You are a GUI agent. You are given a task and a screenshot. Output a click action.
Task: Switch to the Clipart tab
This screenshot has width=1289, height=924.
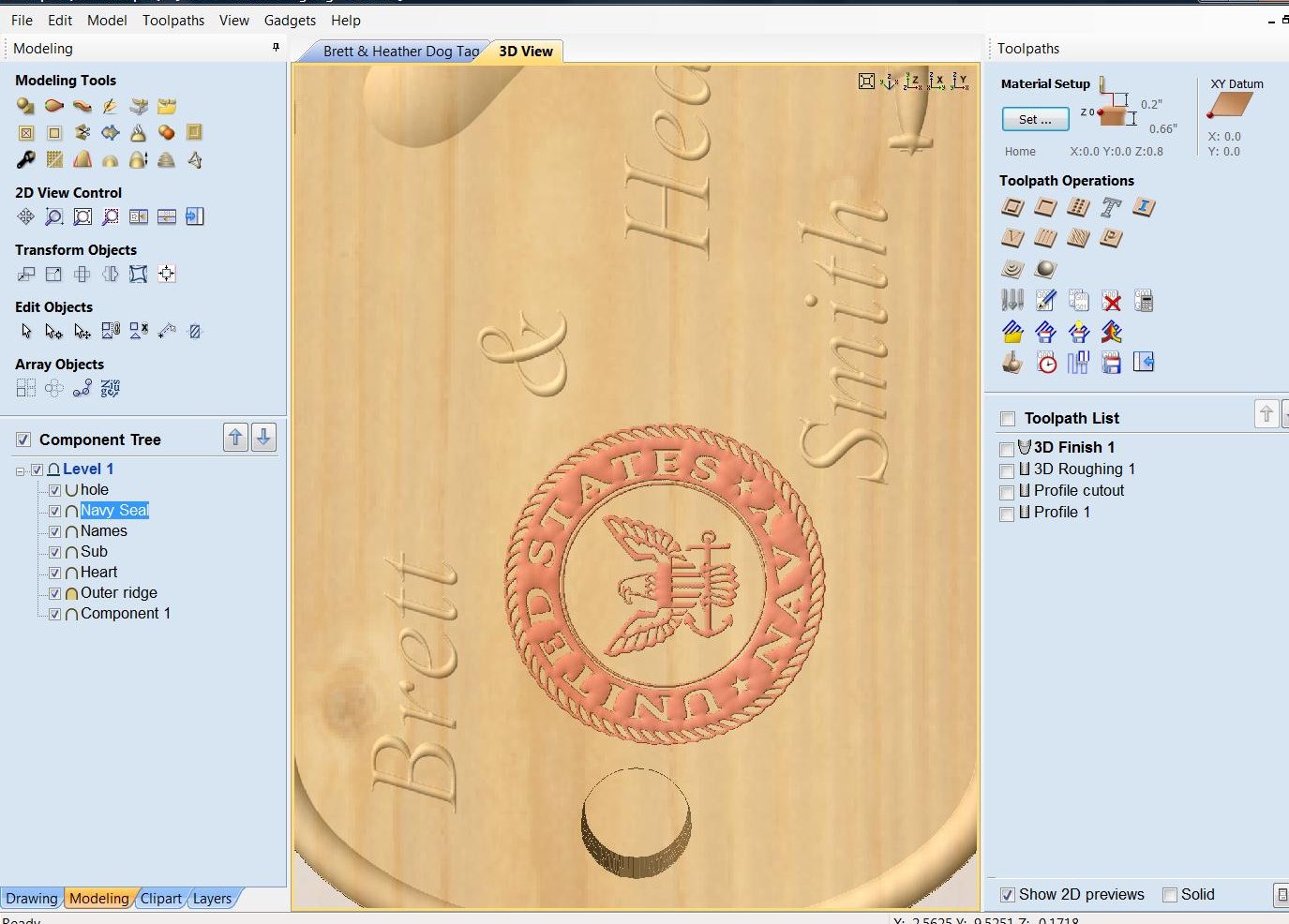(161, 898)
